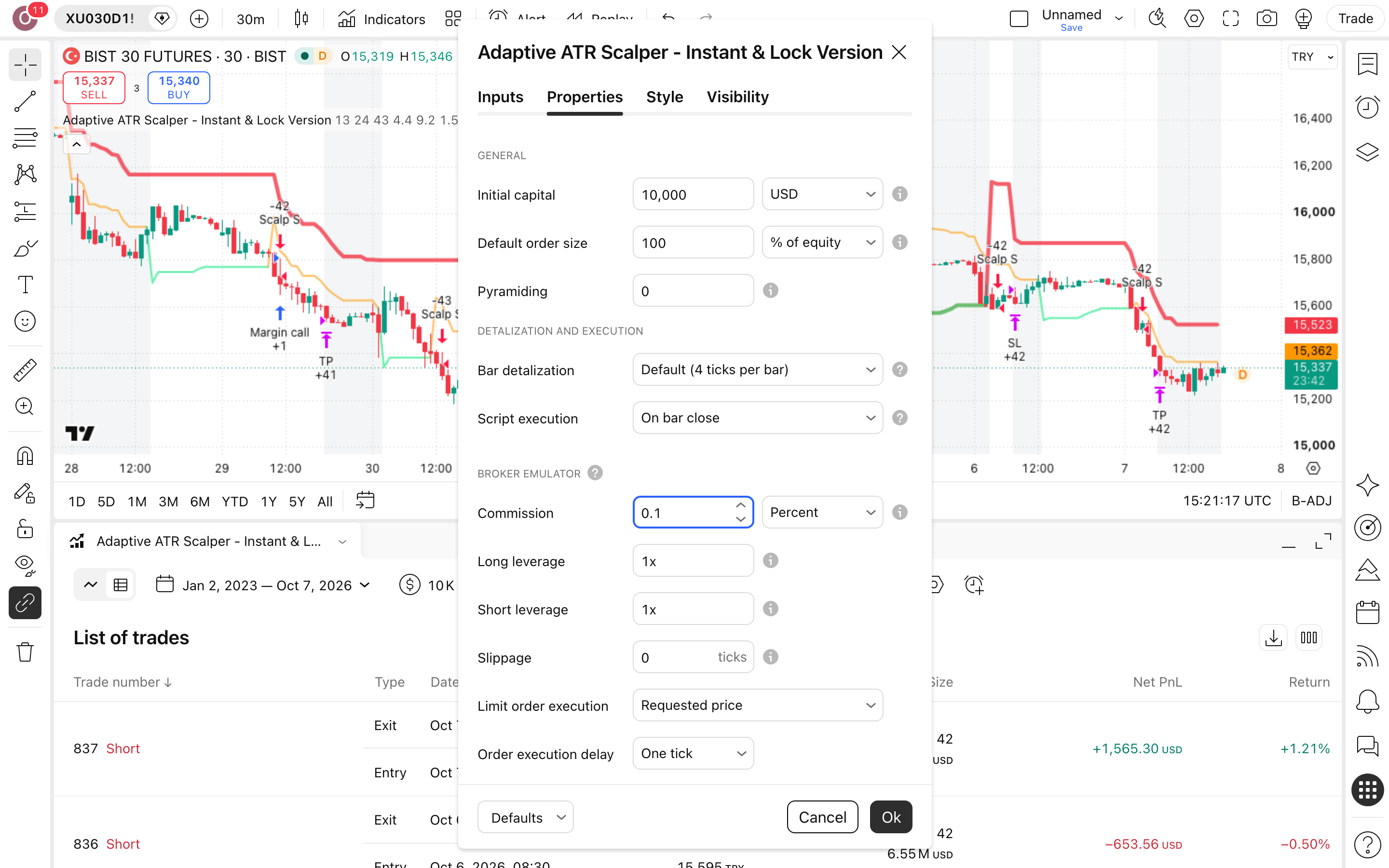
Task: Switch to the Visibility tab
Action: (x=737, y=97)
